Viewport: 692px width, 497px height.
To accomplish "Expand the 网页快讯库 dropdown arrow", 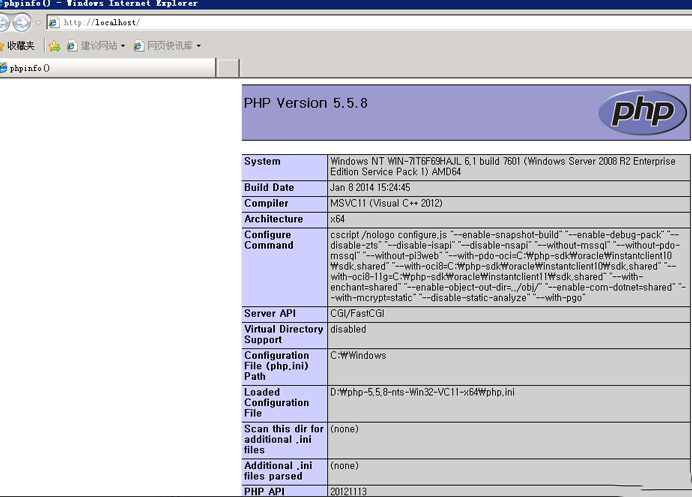I will tap(199, 46).
